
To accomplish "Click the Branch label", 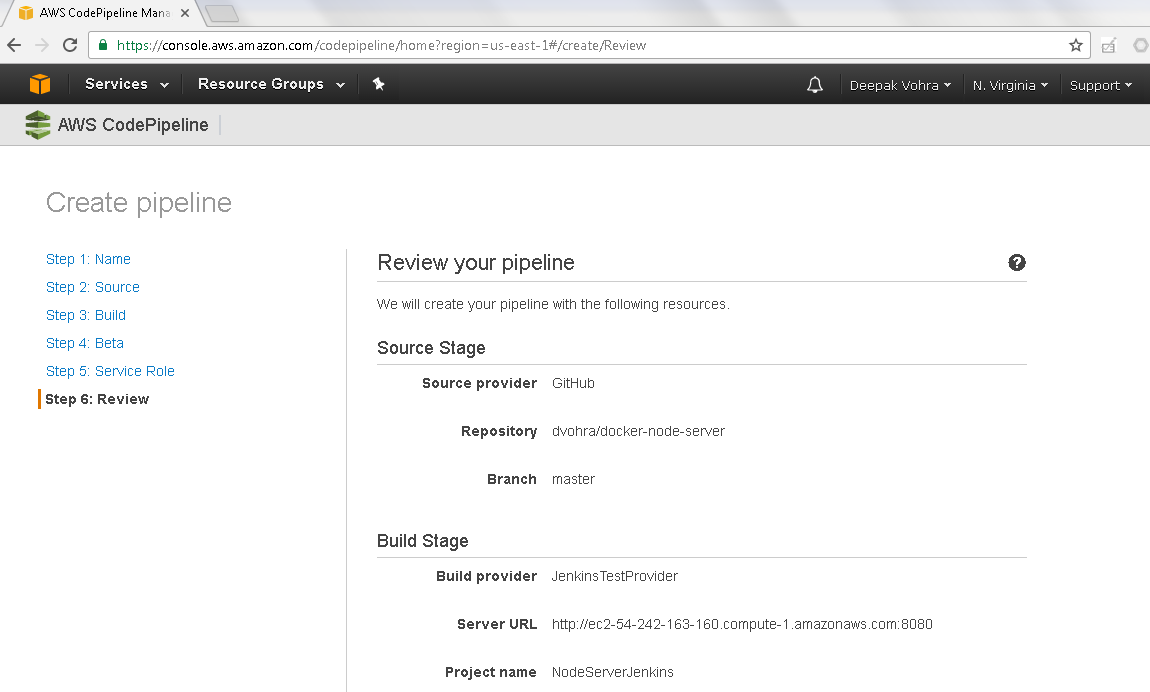I will (x=512, y=479).
